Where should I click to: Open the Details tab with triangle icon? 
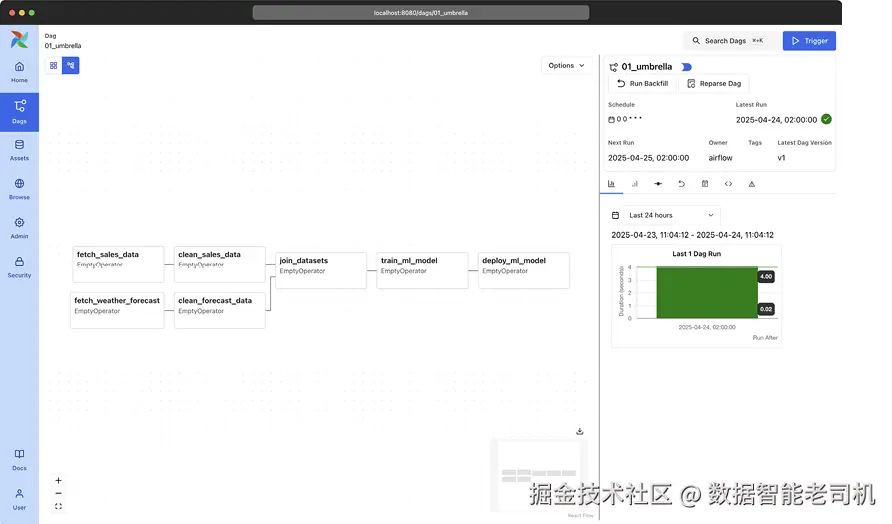751,184
